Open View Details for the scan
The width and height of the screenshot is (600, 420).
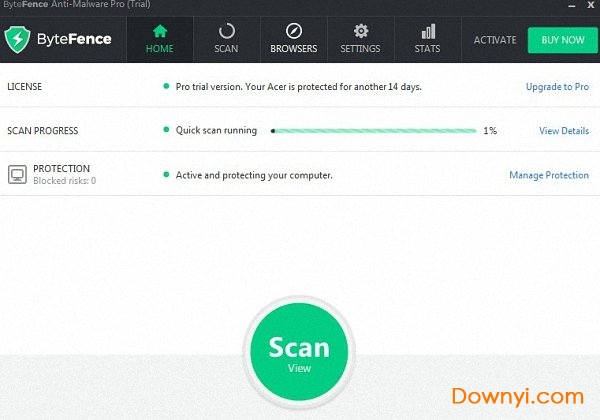tap(564, 131)
